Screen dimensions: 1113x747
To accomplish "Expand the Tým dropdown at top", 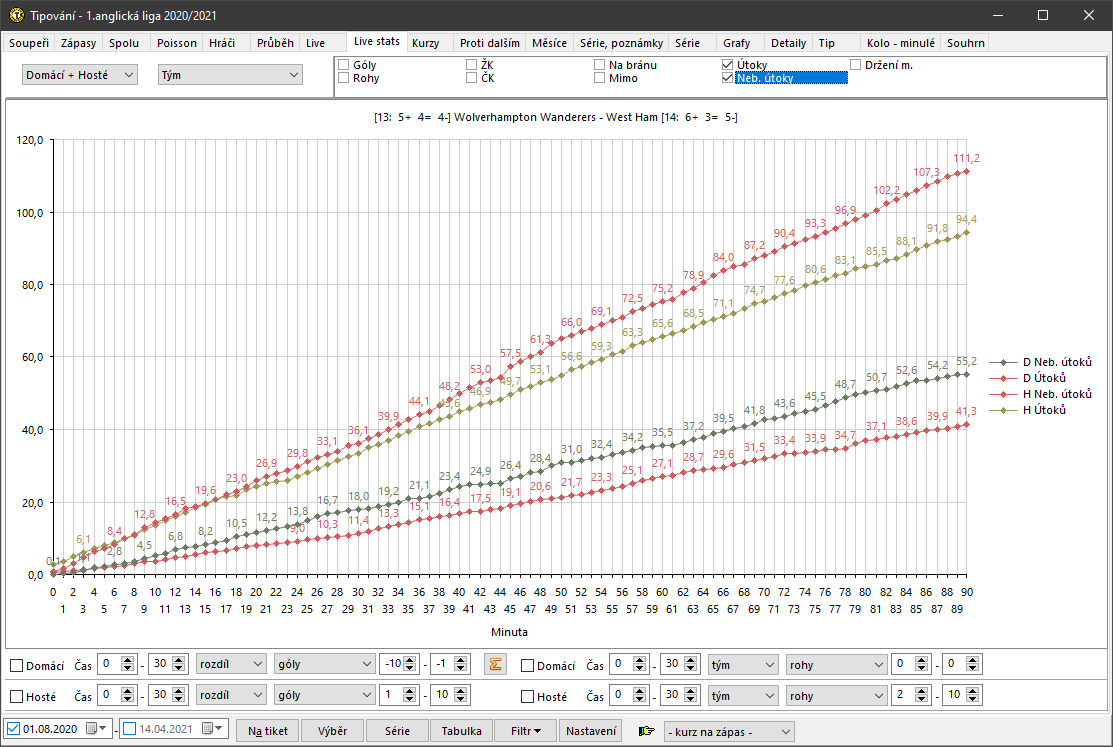I will (230, 75).
